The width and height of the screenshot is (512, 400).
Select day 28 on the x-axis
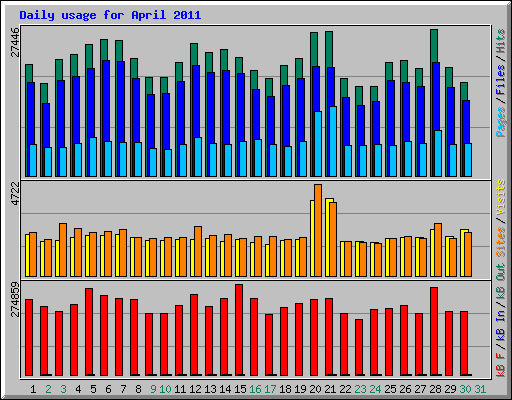click(x=435, y=389)
